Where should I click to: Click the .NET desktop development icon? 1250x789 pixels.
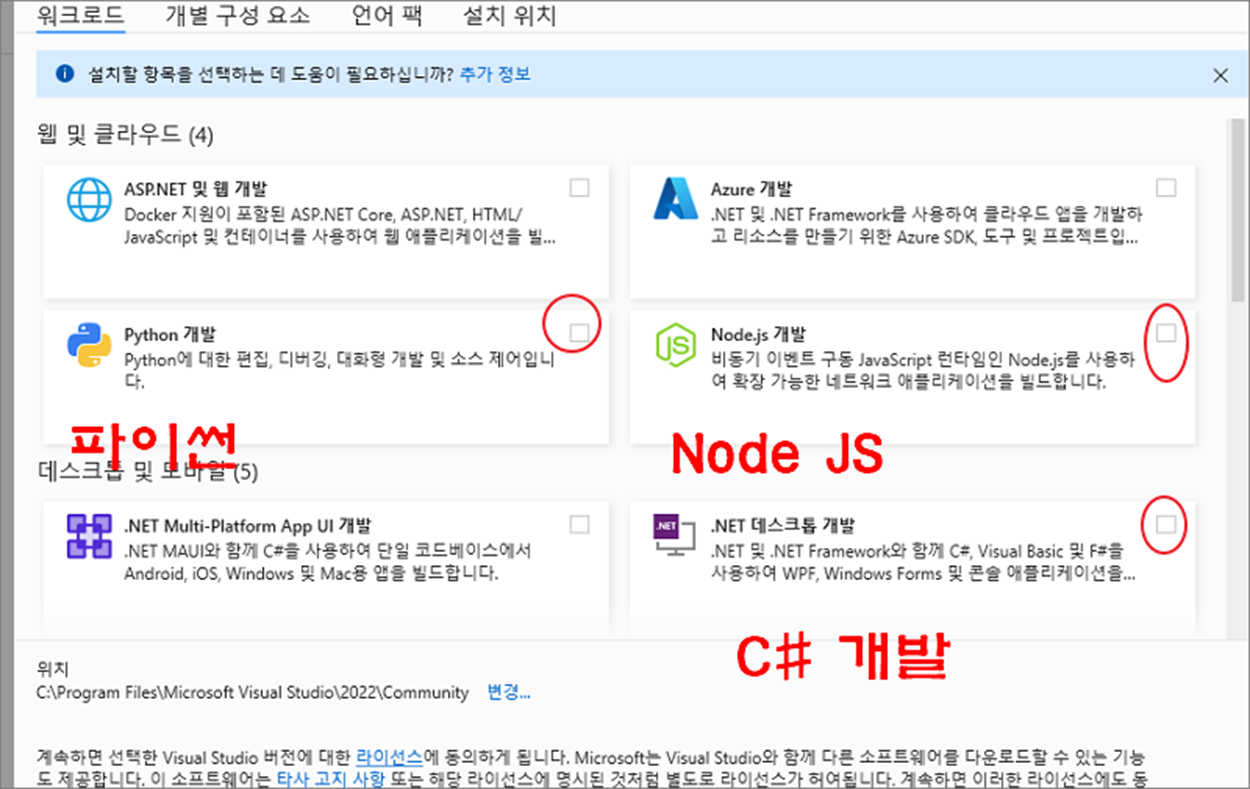(672, 536)
